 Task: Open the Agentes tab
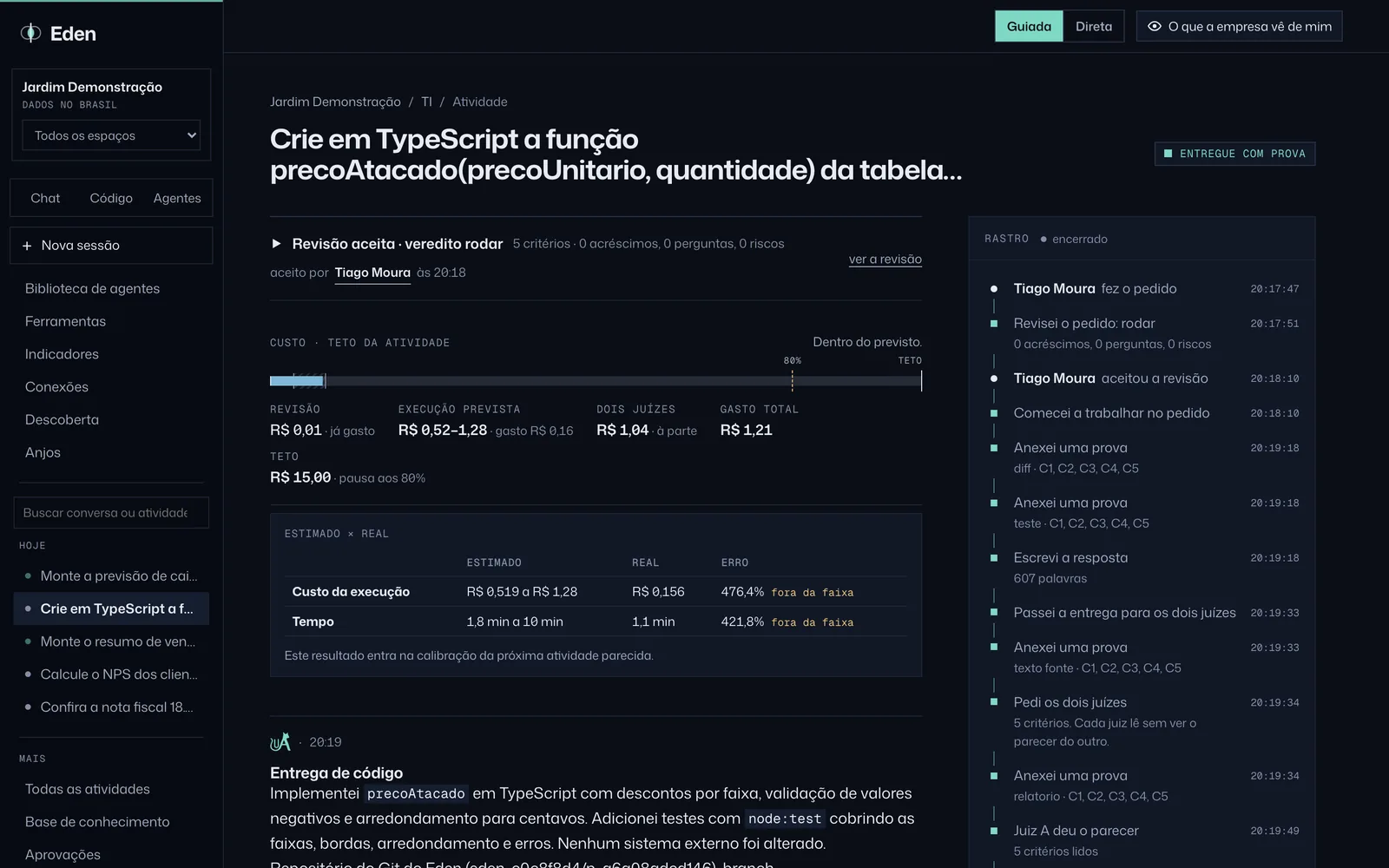pos(177,198)
